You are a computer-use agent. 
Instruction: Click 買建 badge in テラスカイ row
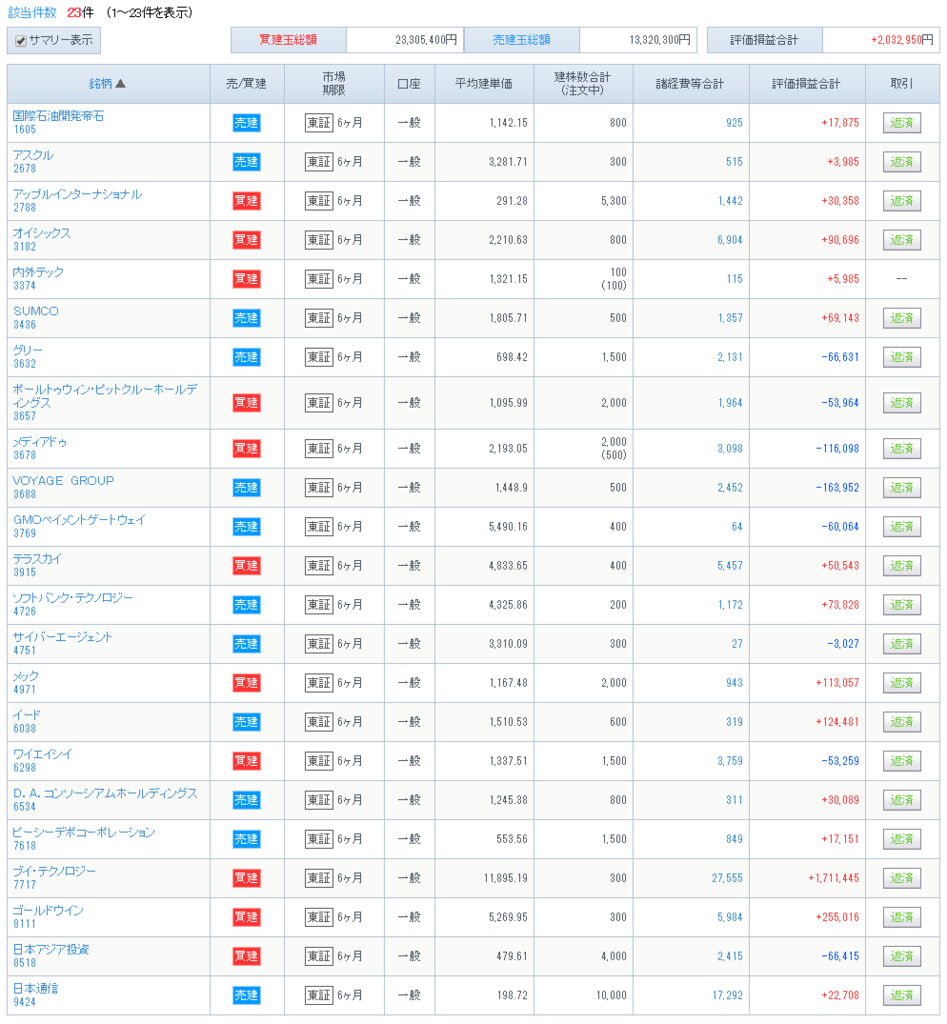point(246,566)
